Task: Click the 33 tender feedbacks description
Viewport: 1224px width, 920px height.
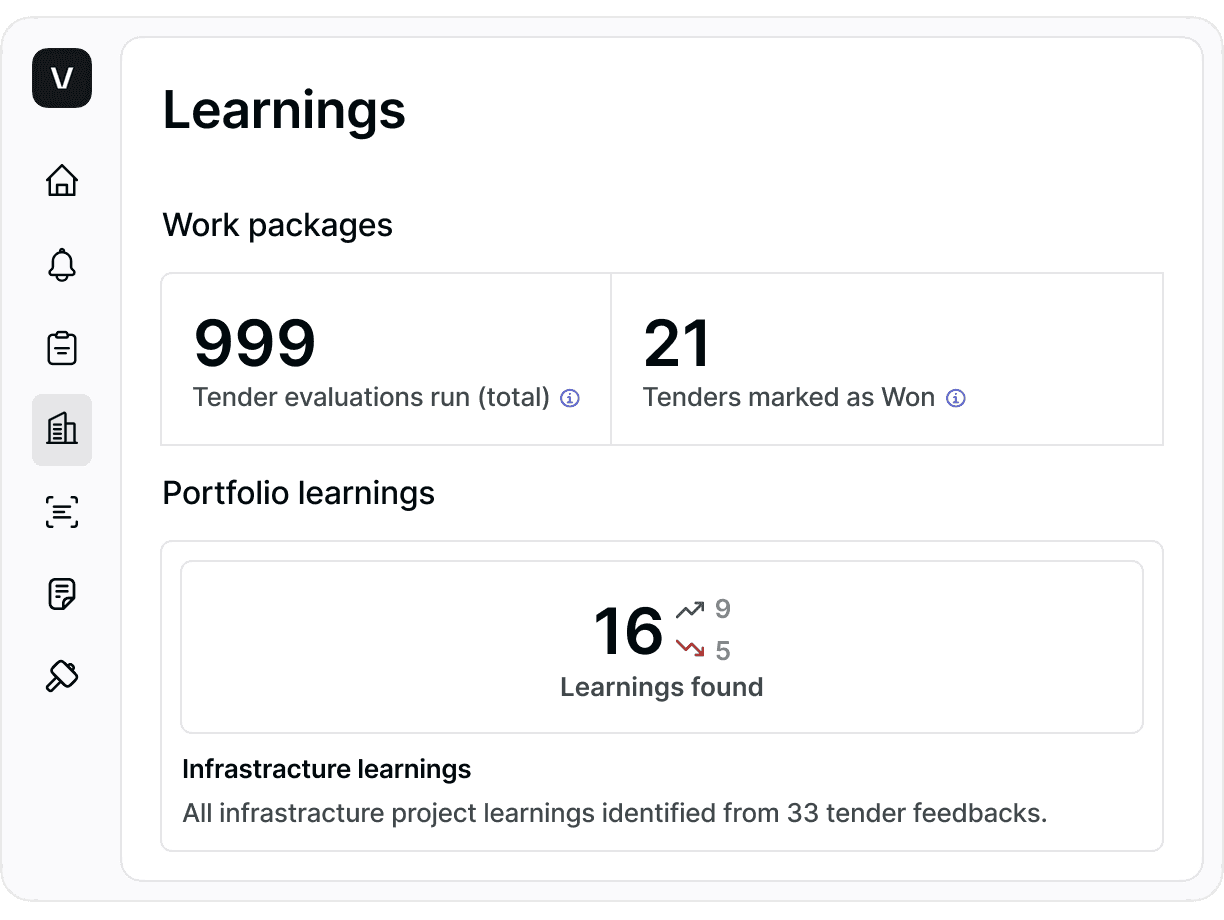Action: (615, 813)
